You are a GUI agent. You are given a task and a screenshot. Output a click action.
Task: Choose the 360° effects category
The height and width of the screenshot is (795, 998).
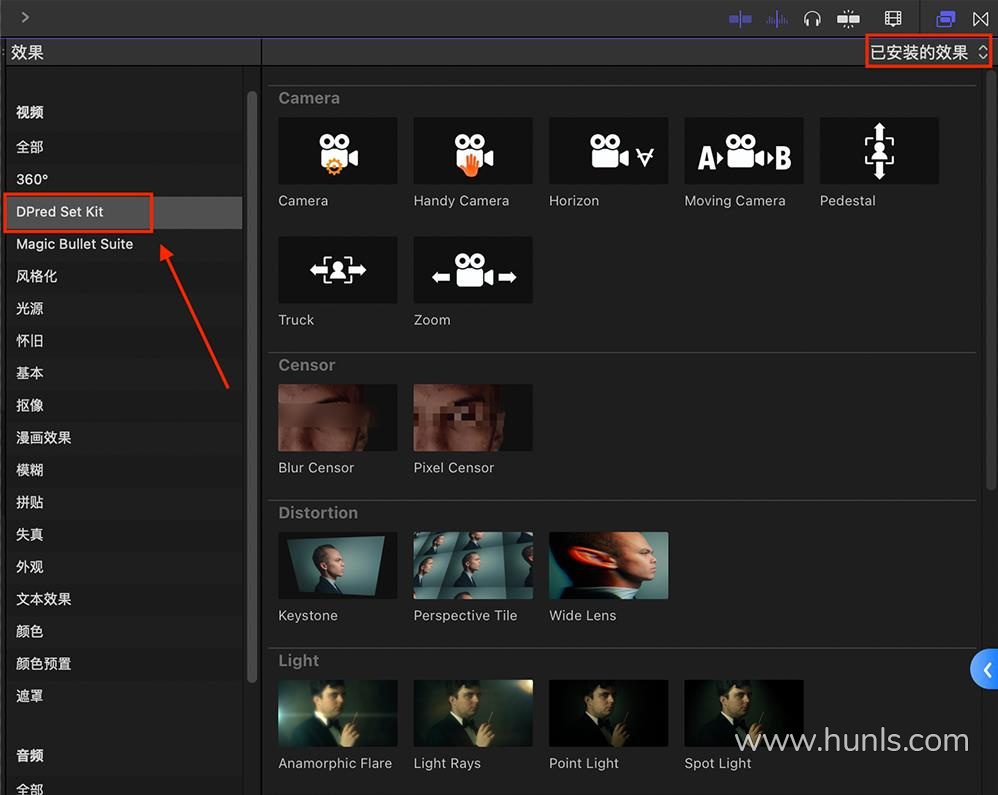[32, 179]
